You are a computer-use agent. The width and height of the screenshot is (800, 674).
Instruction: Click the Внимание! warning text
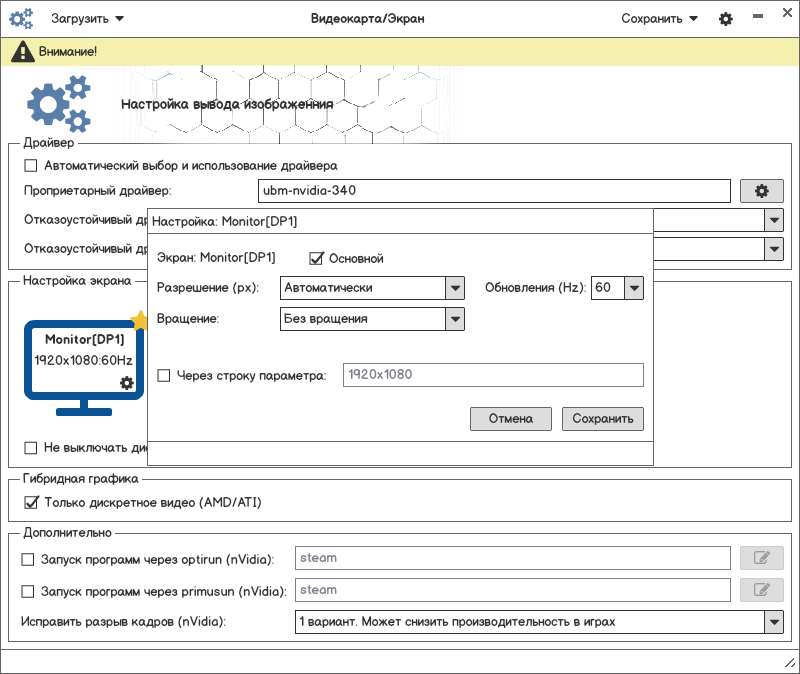(68, 52)
